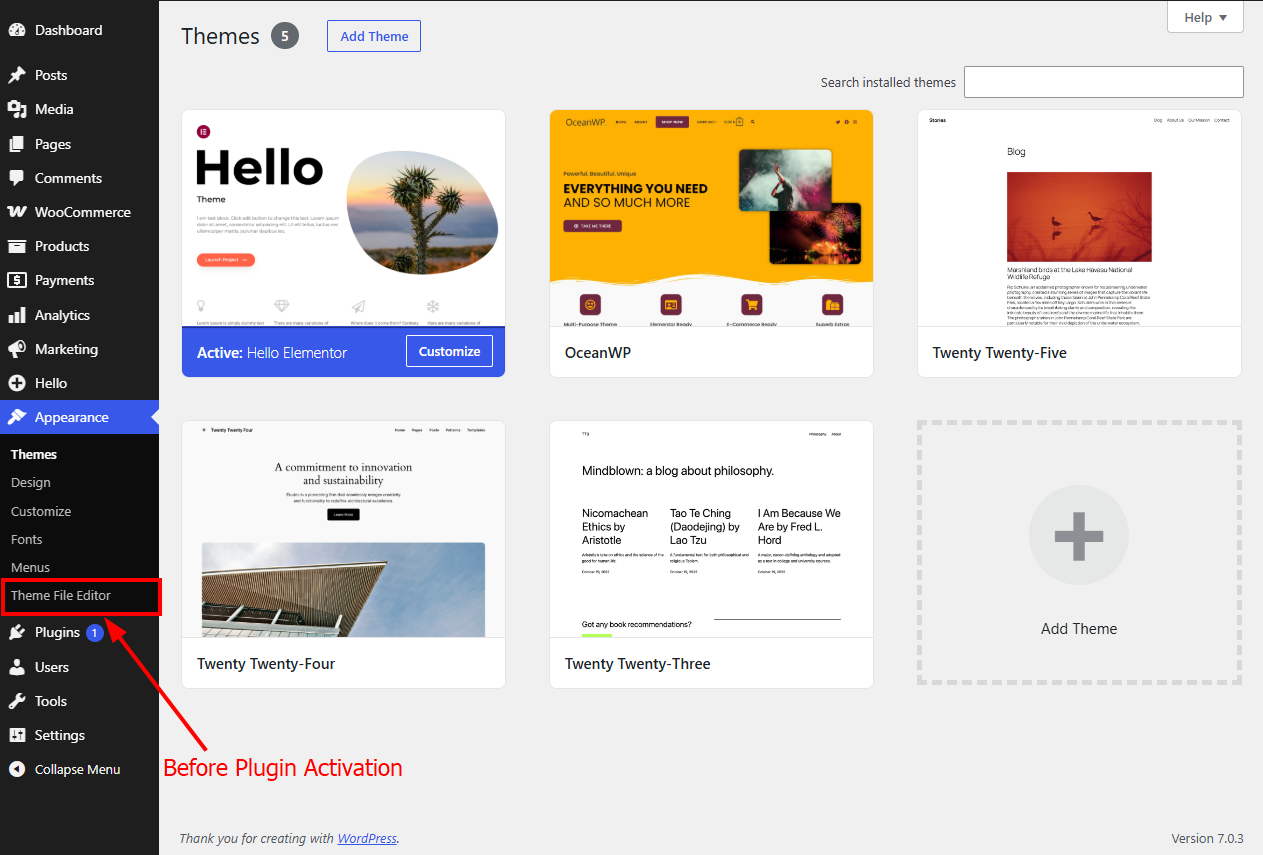Image resolution: width=1263 pixels, height=855 pixels.
Task: Click the Twenty Twenty-Five theme name
Action: (999, 353)
